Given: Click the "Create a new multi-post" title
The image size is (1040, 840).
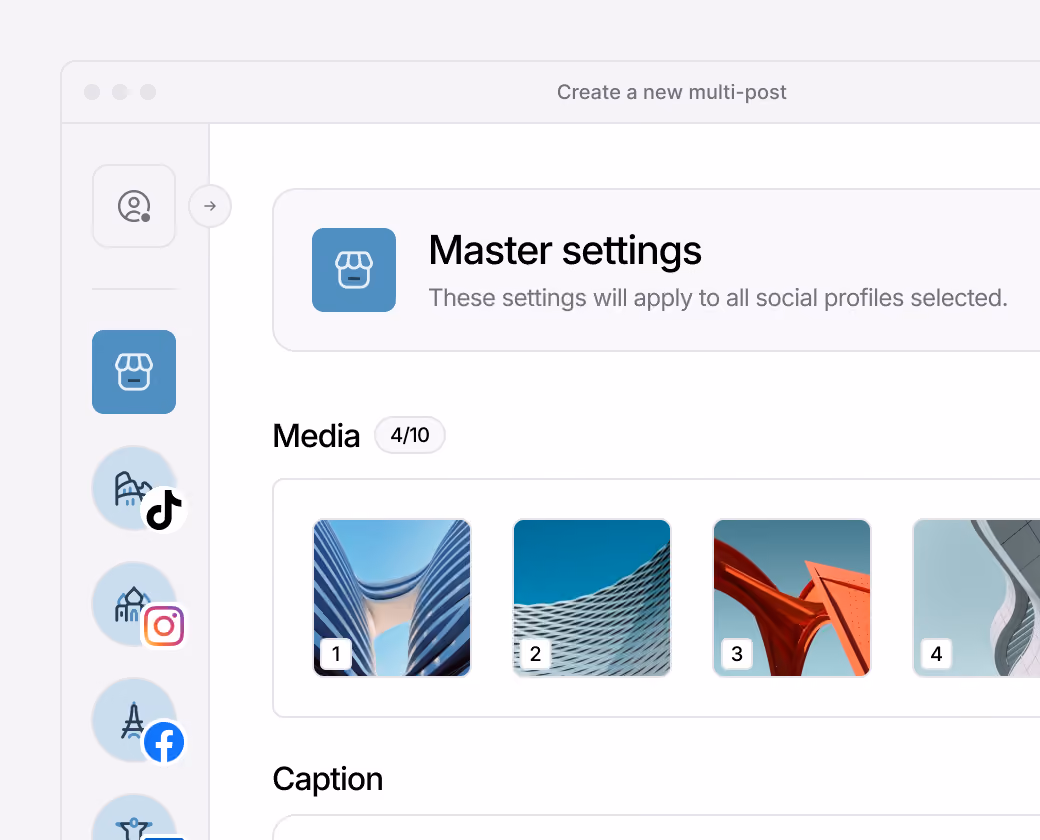Looking at the screenshot, I should (672, 92).
